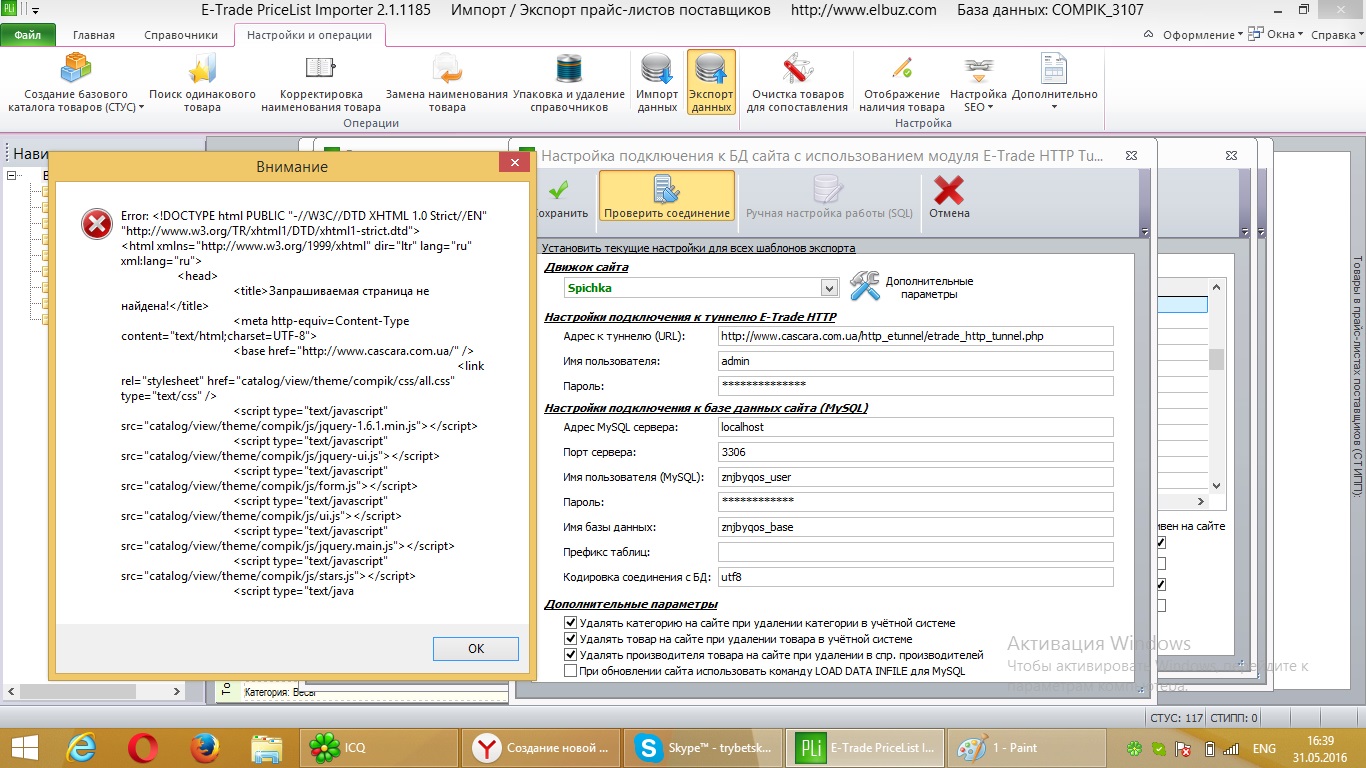Screen dimensions: 1366x768
Task: Click the empty table prefix field
Action: click(915, 552)
